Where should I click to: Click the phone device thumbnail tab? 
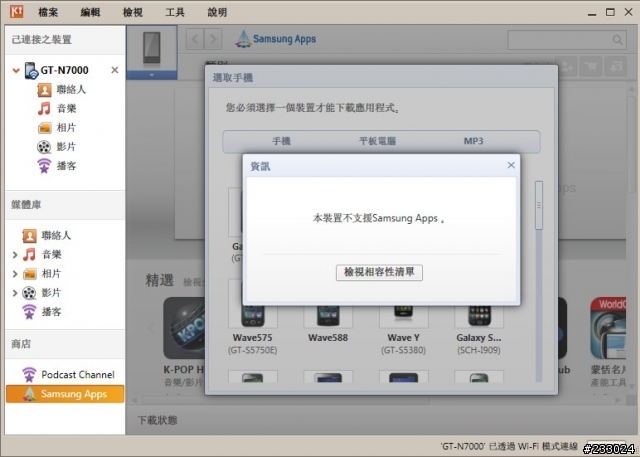click(151, 48)
